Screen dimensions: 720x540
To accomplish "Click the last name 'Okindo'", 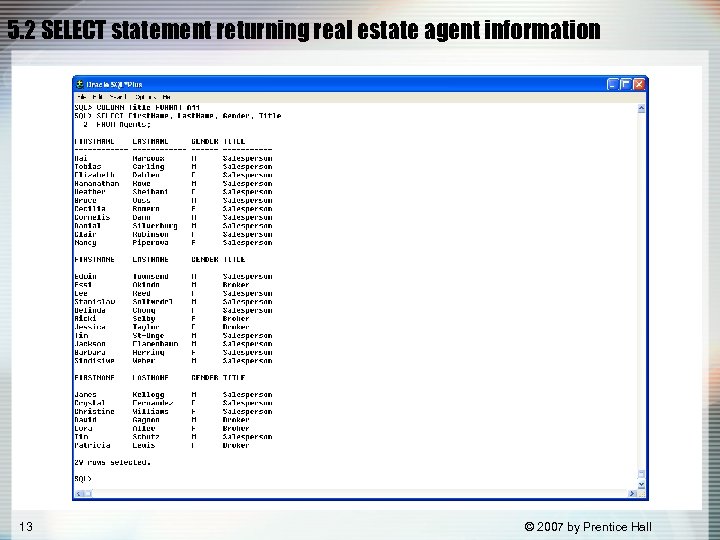I will click(146, 285).
